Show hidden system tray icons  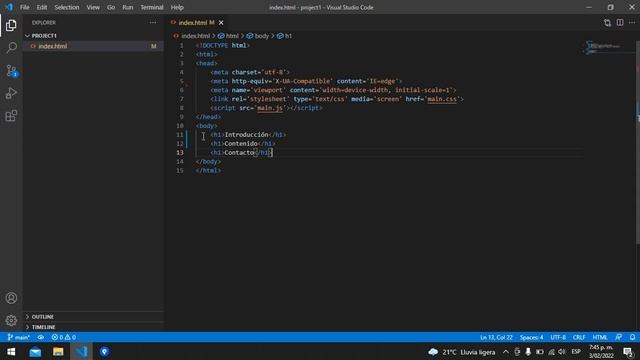pos(506,352)
